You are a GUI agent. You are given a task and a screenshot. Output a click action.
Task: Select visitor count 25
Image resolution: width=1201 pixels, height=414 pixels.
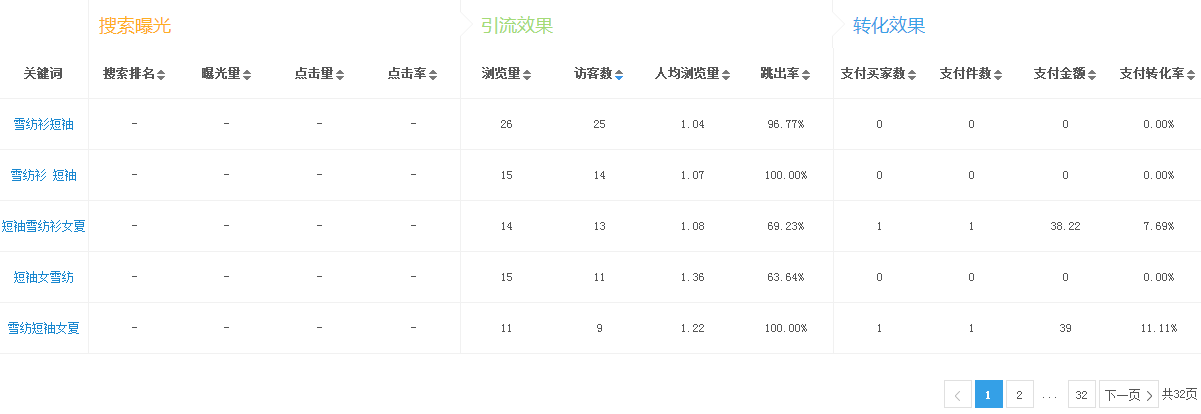point(599,124)
